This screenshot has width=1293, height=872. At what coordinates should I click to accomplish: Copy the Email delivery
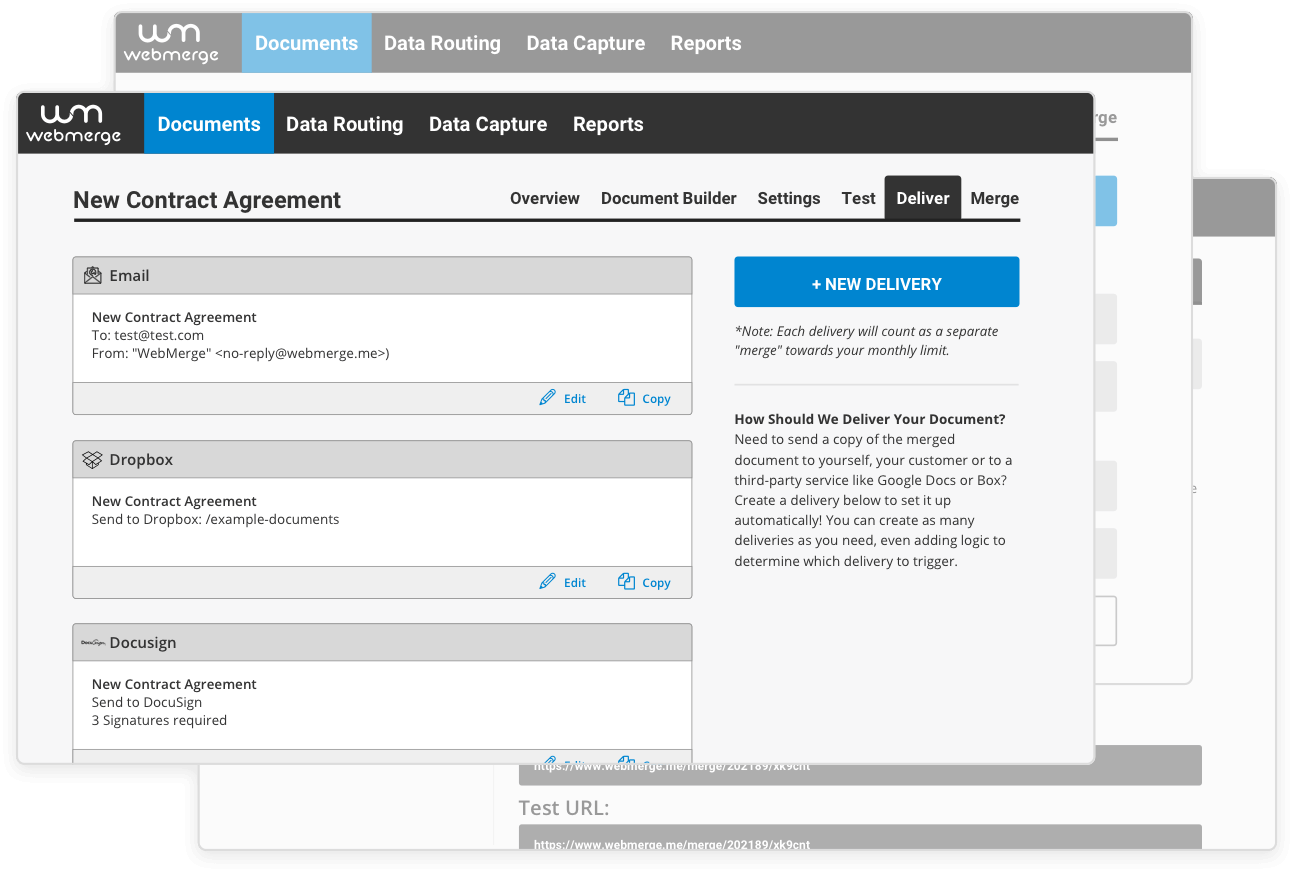(645, 398)
